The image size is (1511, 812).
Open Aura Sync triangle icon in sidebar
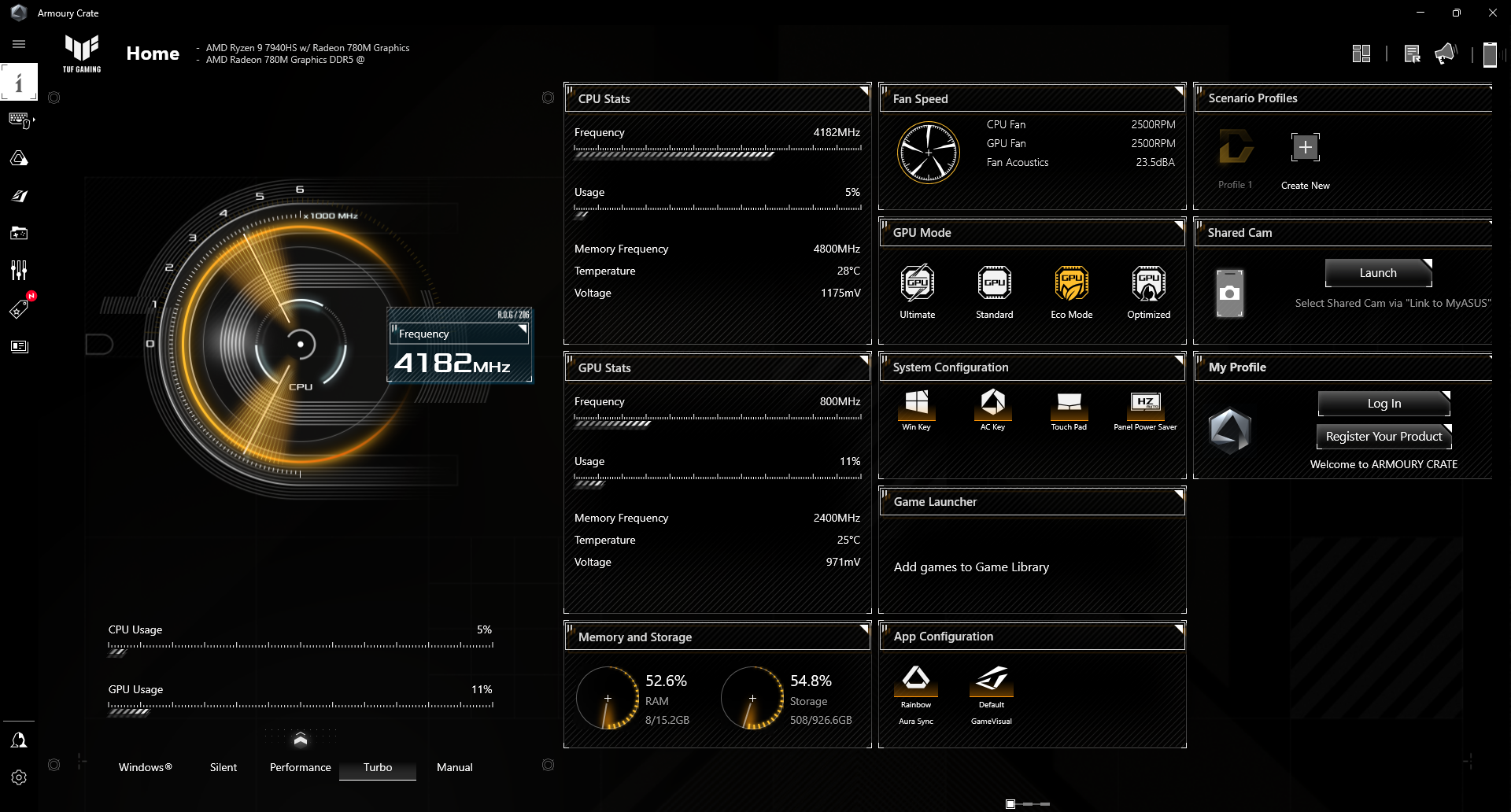click(x=19, y=158)
